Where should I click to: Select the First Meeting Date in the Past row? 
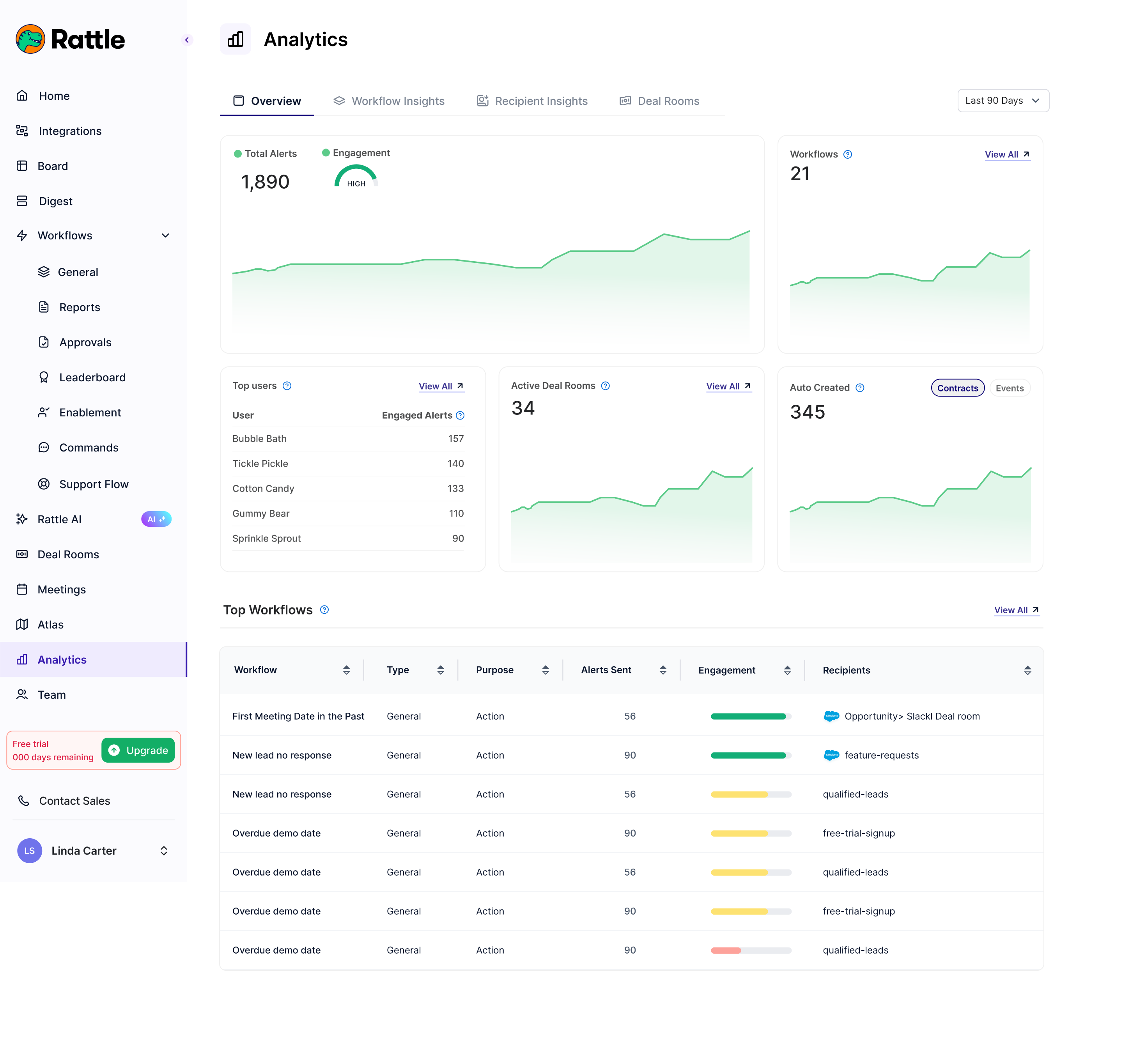[298, 716]
